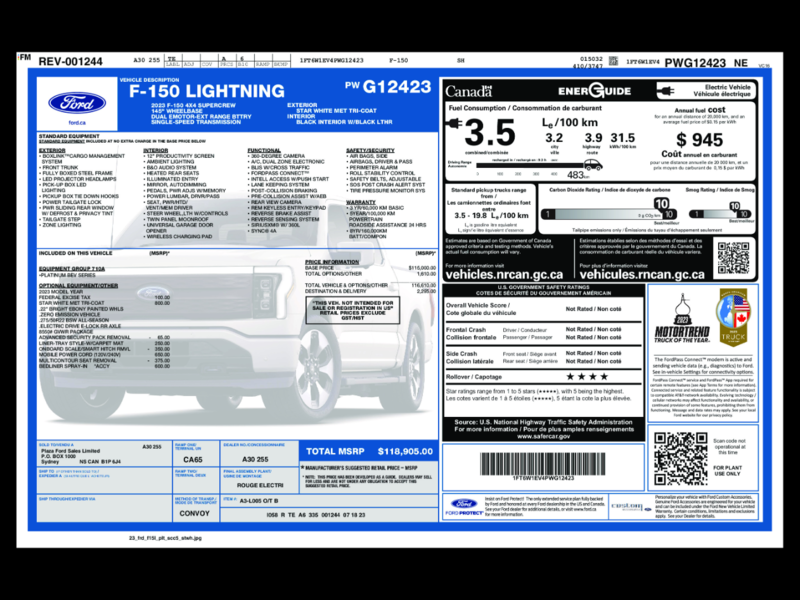Select the 360-DEGREE CAMERA item
This screenshot has height=600, width=800.
click(276, 156)
